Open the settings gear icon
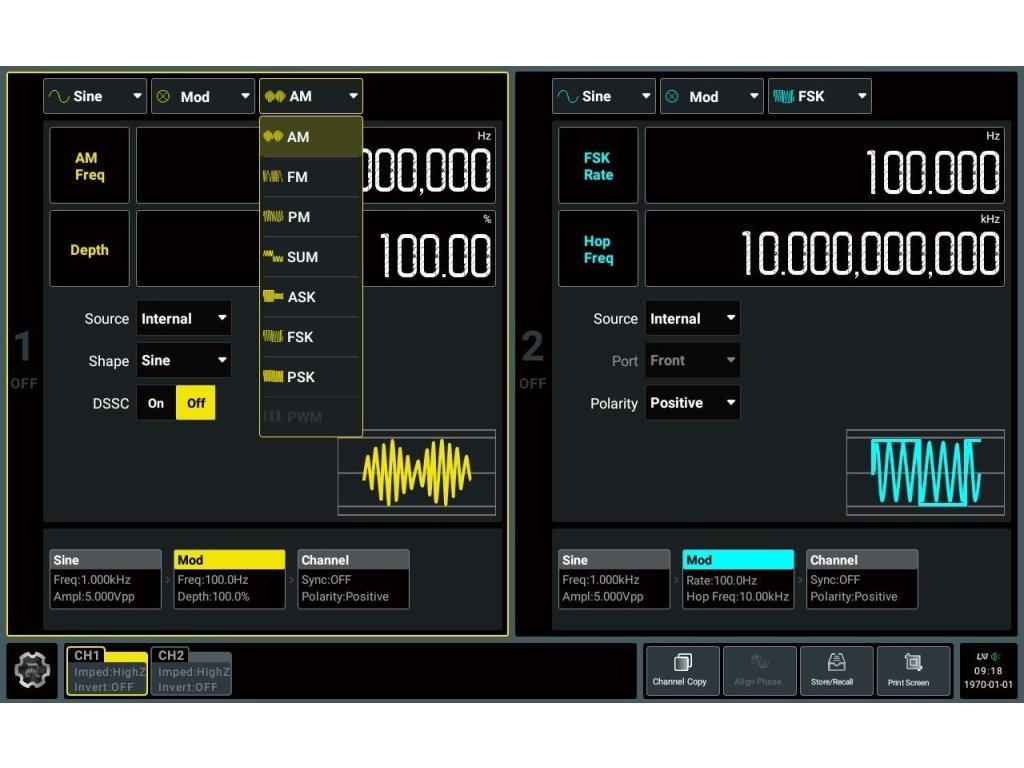 pos(32,671)
